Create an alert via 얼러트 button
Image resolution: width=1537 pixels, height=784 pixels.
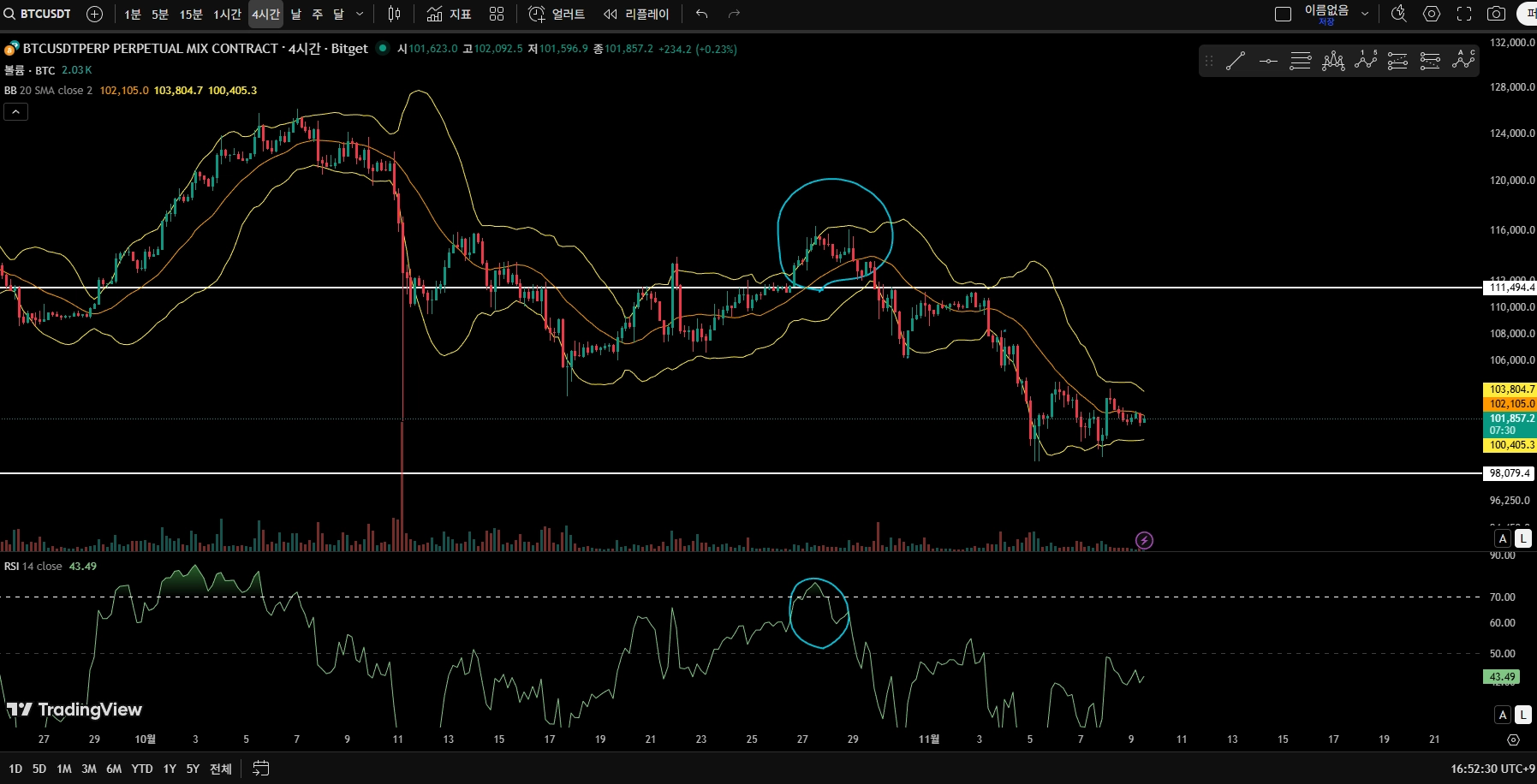pos(557,14)
